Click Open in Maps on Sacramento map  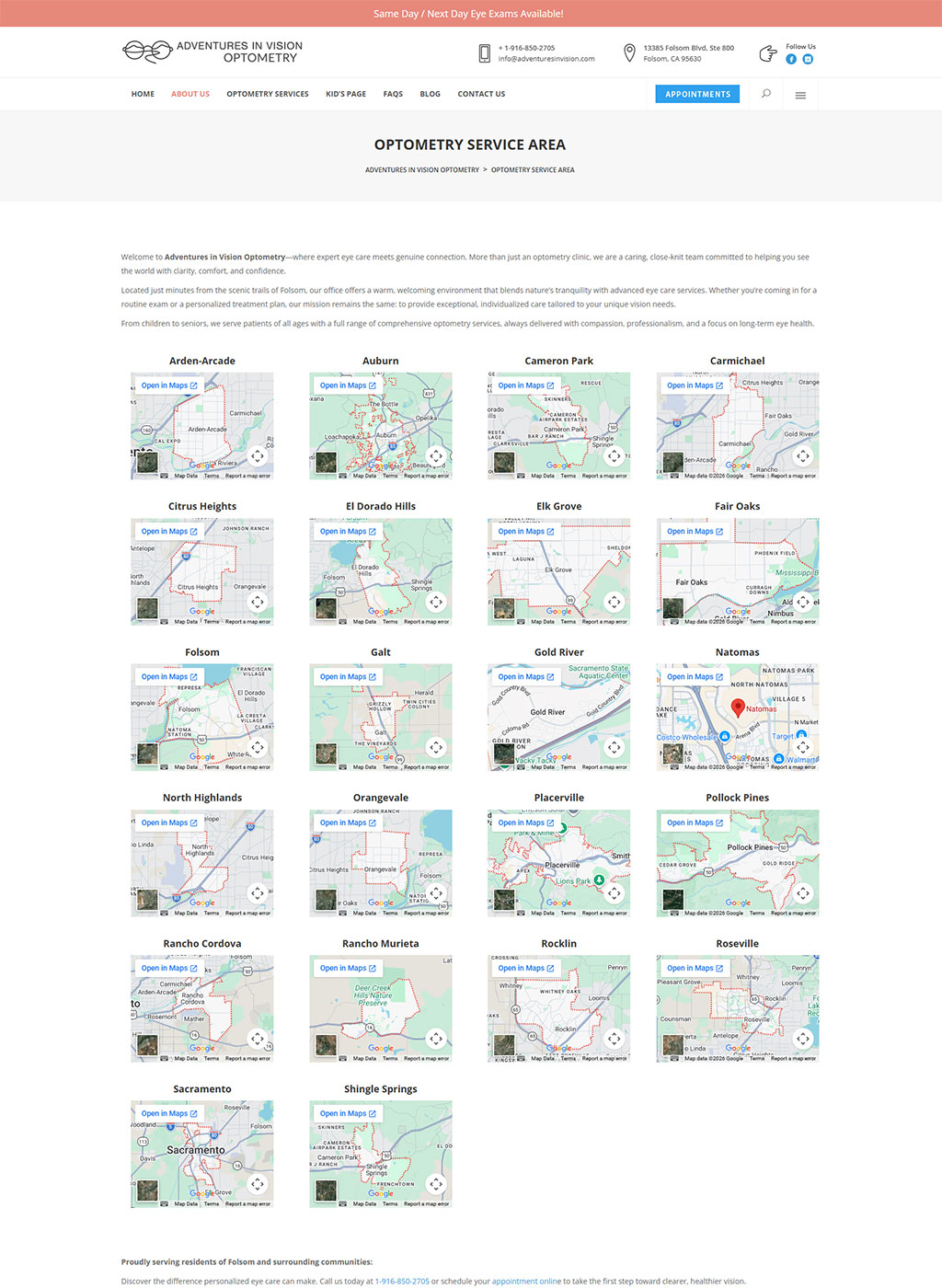pyautogui.click(x=169, y=1114)
